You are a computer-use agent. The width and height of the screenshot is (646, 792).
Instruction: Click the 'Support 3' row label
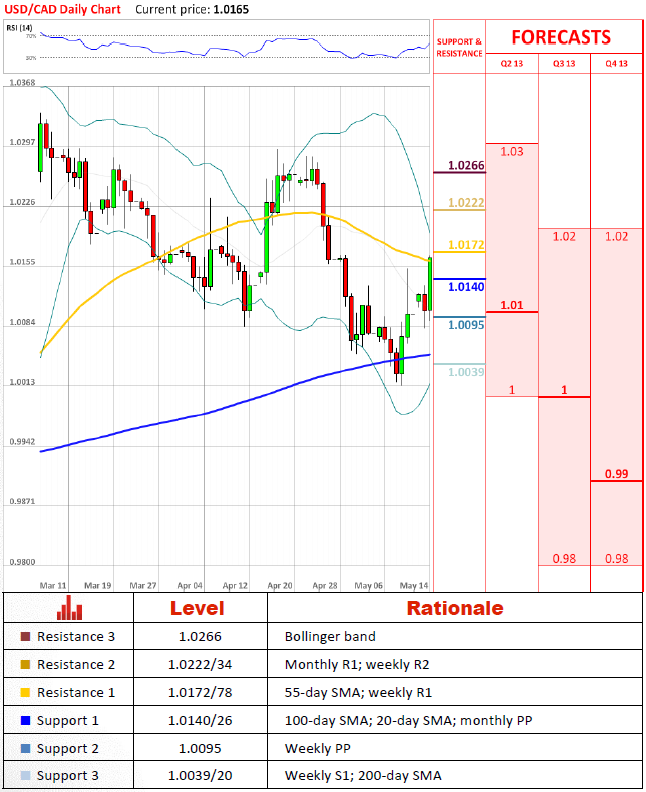pos(68,776)
